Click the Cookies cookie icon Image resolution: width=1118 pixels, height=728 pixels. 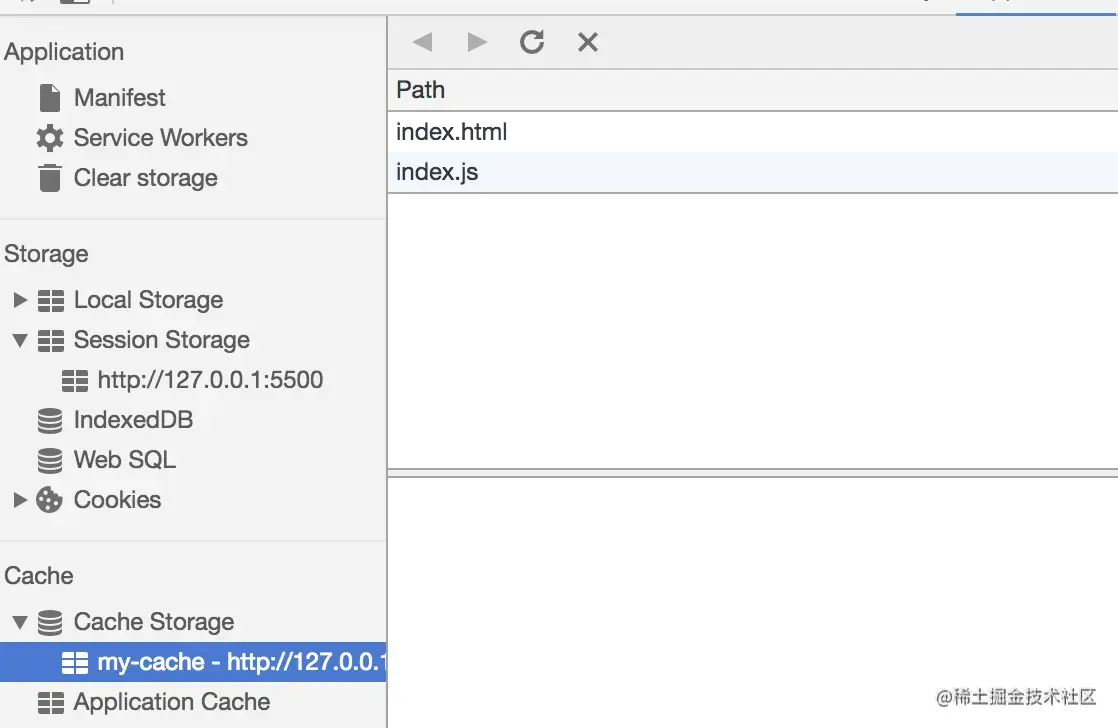click(x=49, y=500)
